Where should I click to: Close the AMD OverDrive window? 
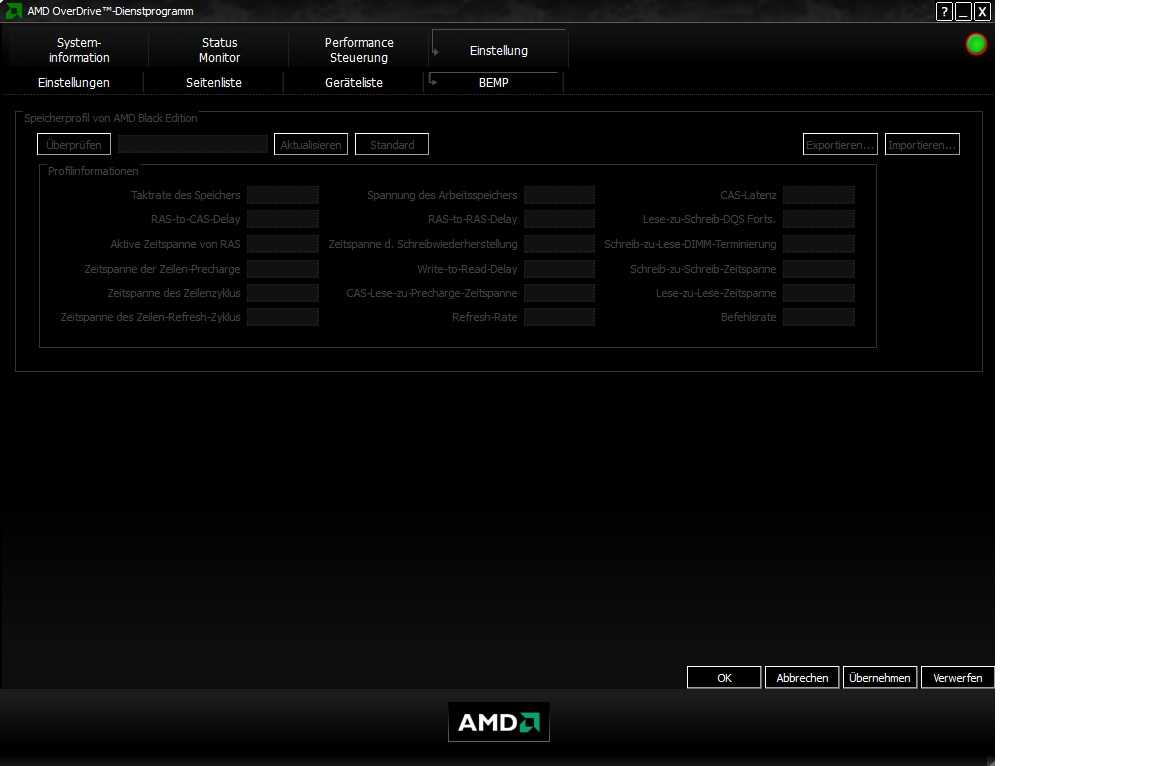[982, 11]
